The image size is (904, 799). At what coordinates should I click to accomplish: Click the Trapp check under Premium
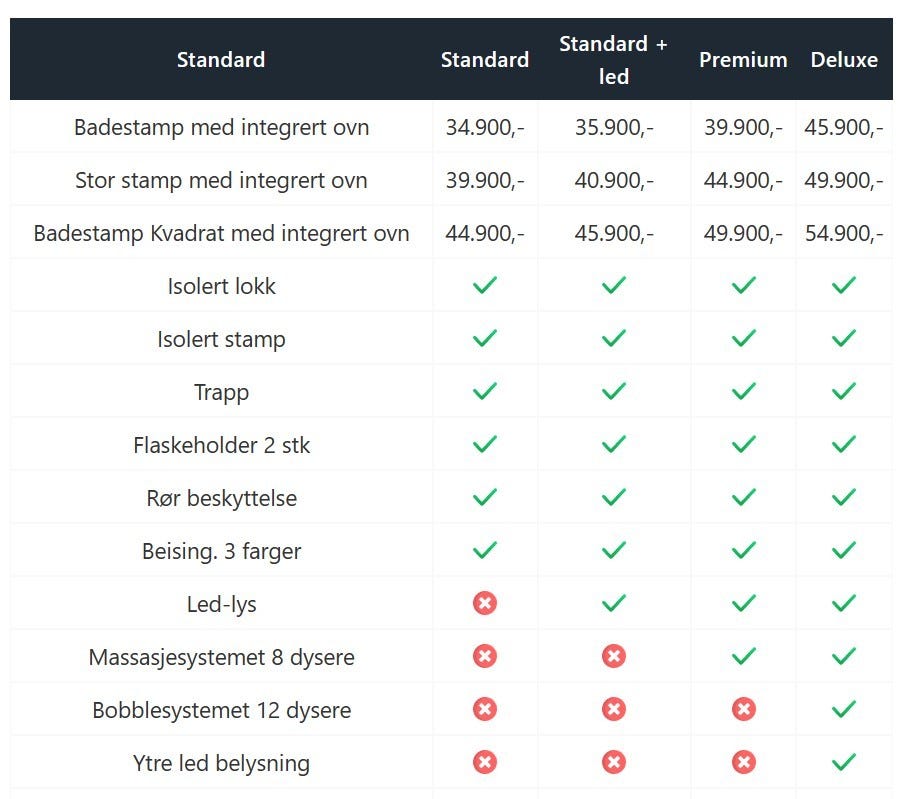743,391
